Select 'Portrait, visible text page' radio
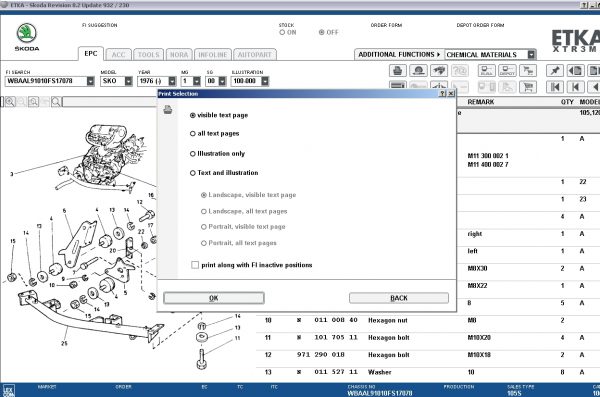This screenshot has height=397, width=600. click(204, 227)
